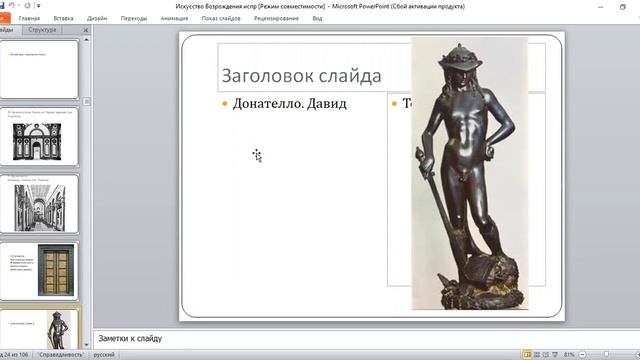This screenshot has width=640, height=360.
Task: Select the bronze David statue picture
Action: (470, 173)
